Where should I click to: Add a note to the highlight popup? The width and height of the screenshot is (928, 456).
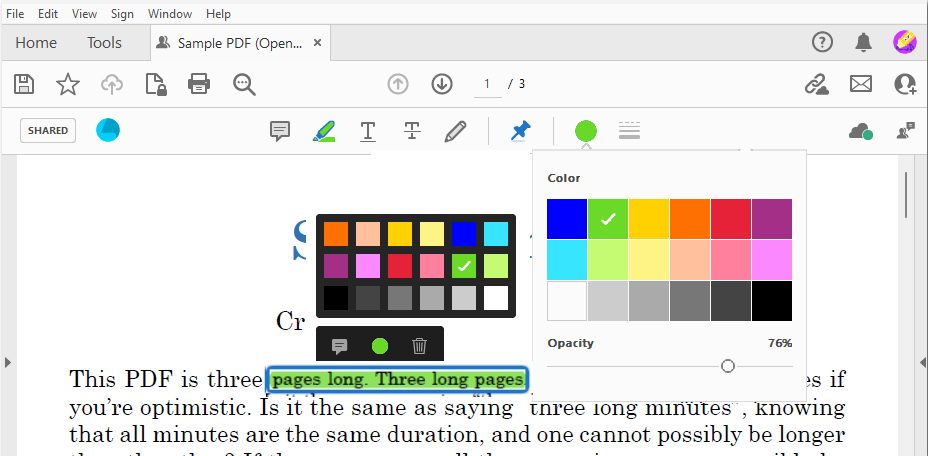tap(340, 346)
